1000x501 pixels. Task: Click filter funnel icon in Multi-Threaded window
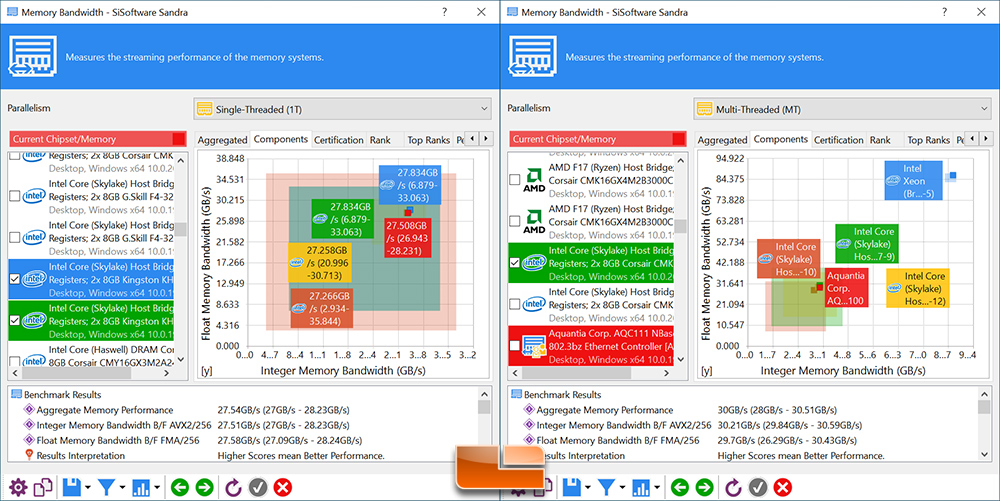pos(606,488)
